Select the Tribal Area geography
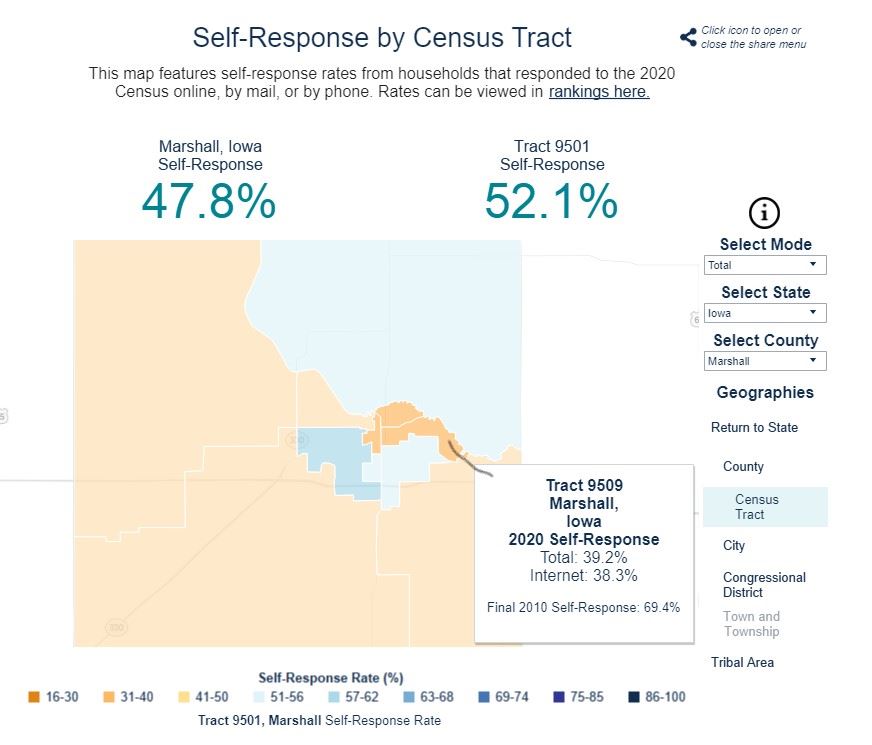 click(x=742, y=663)
